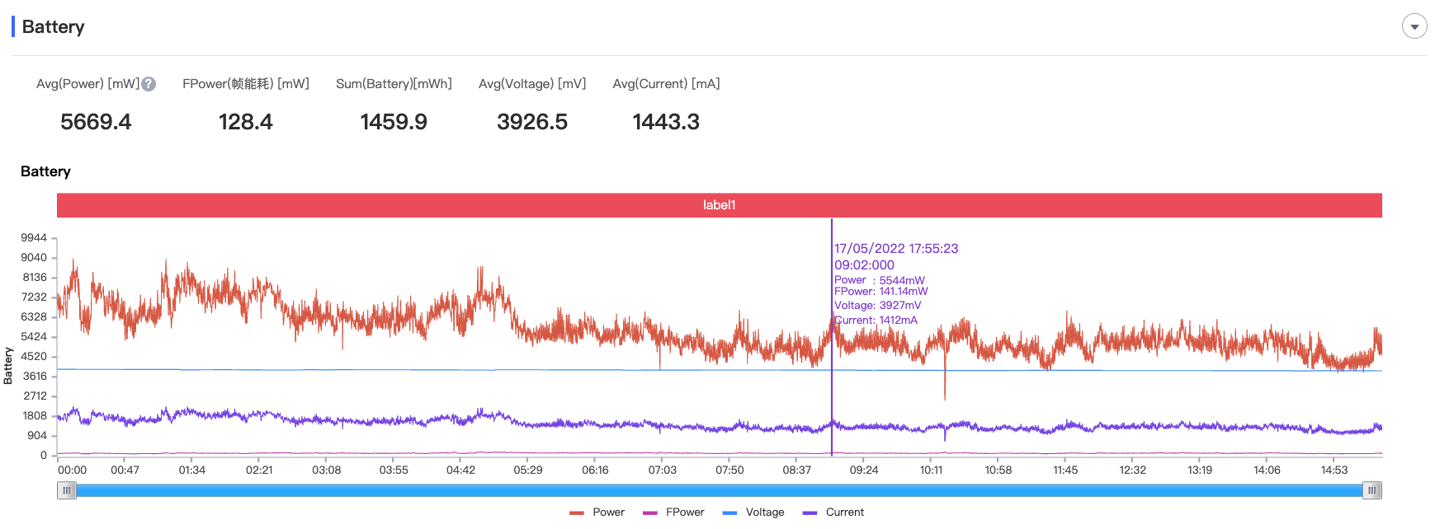Toggle the FPower series in the legend
The image size is (1440, 529).
click(x=673, y=512)
